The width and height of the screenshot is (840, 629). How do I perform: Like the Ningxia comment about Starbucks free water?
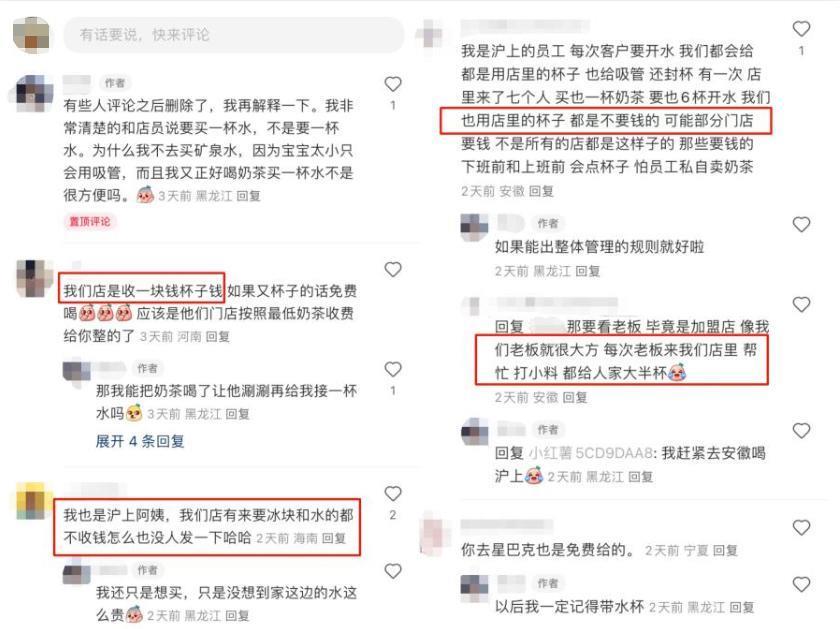[x=801, y=528]
